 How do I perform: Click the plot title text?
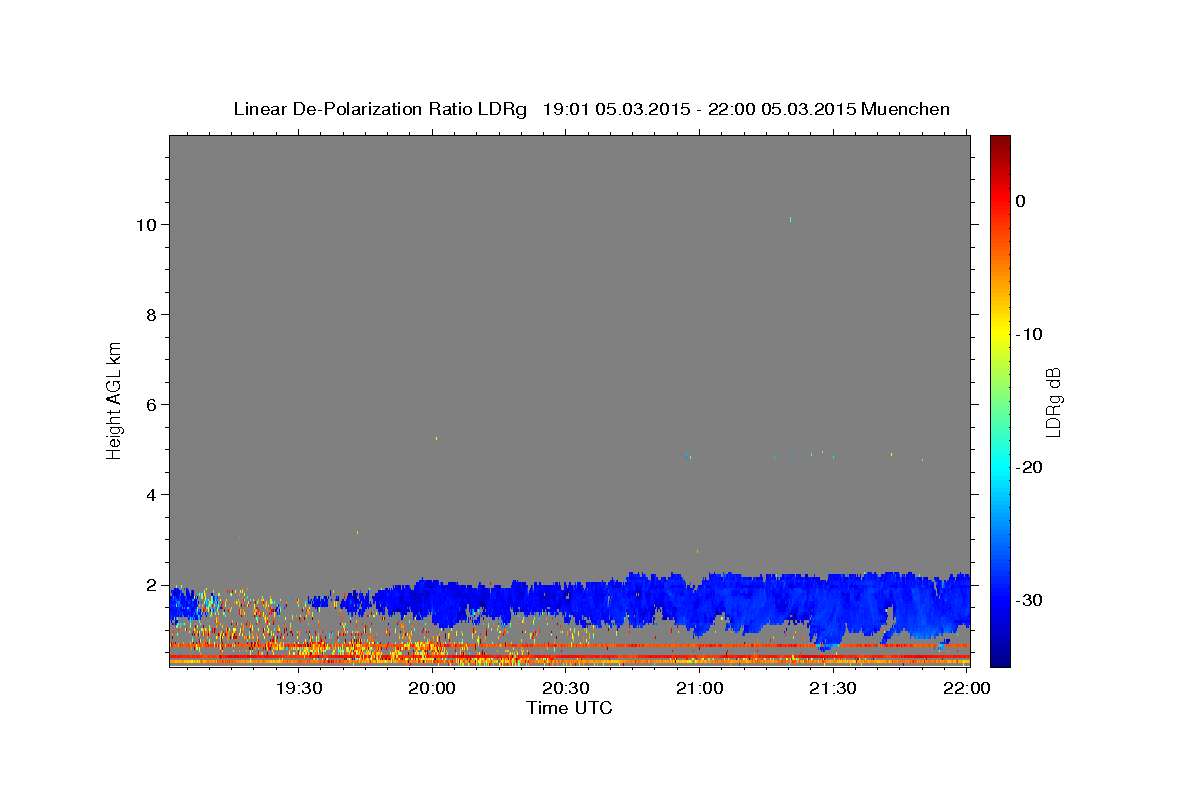[591, 109]
